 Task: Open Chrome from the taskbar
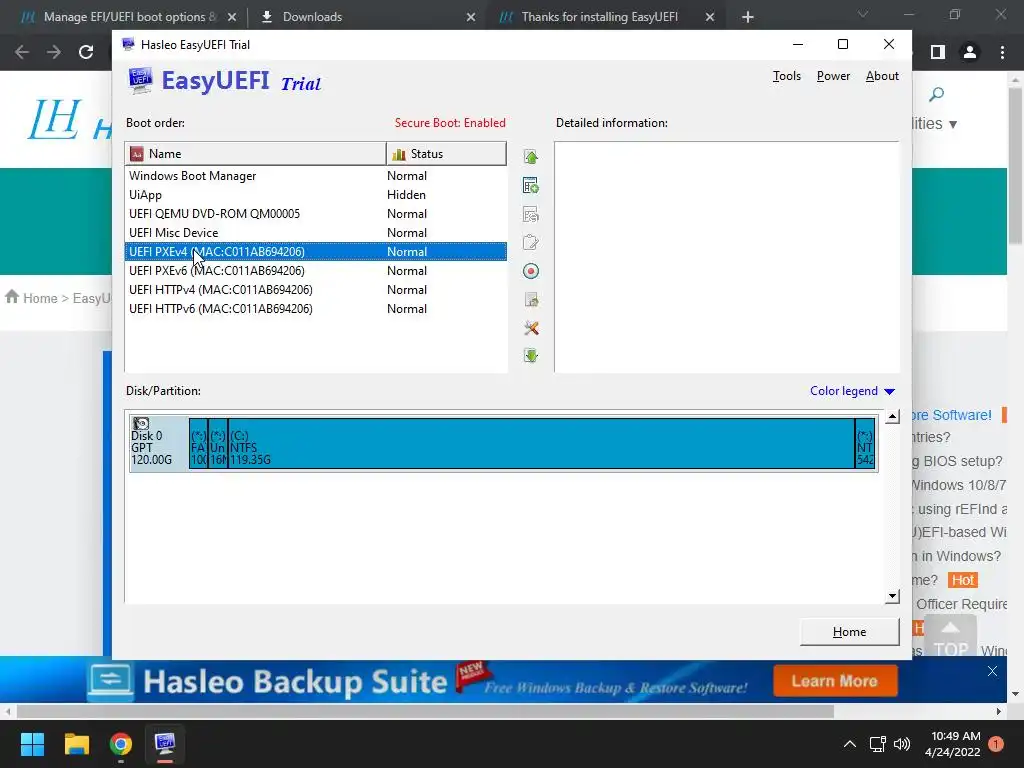pos(121,744)
